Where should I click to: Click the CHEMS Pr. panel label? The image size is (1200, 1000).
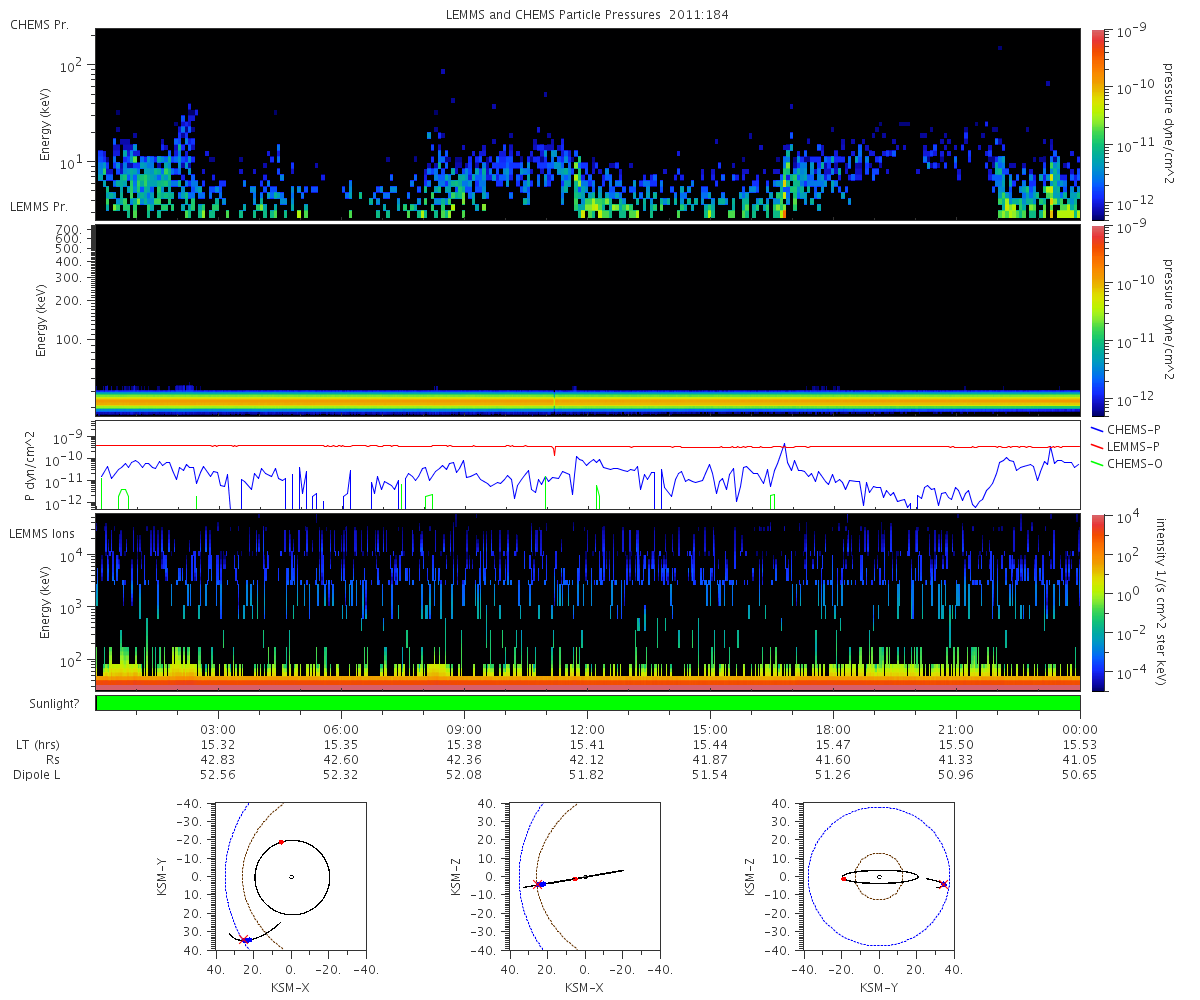click(x=39, y=24)
